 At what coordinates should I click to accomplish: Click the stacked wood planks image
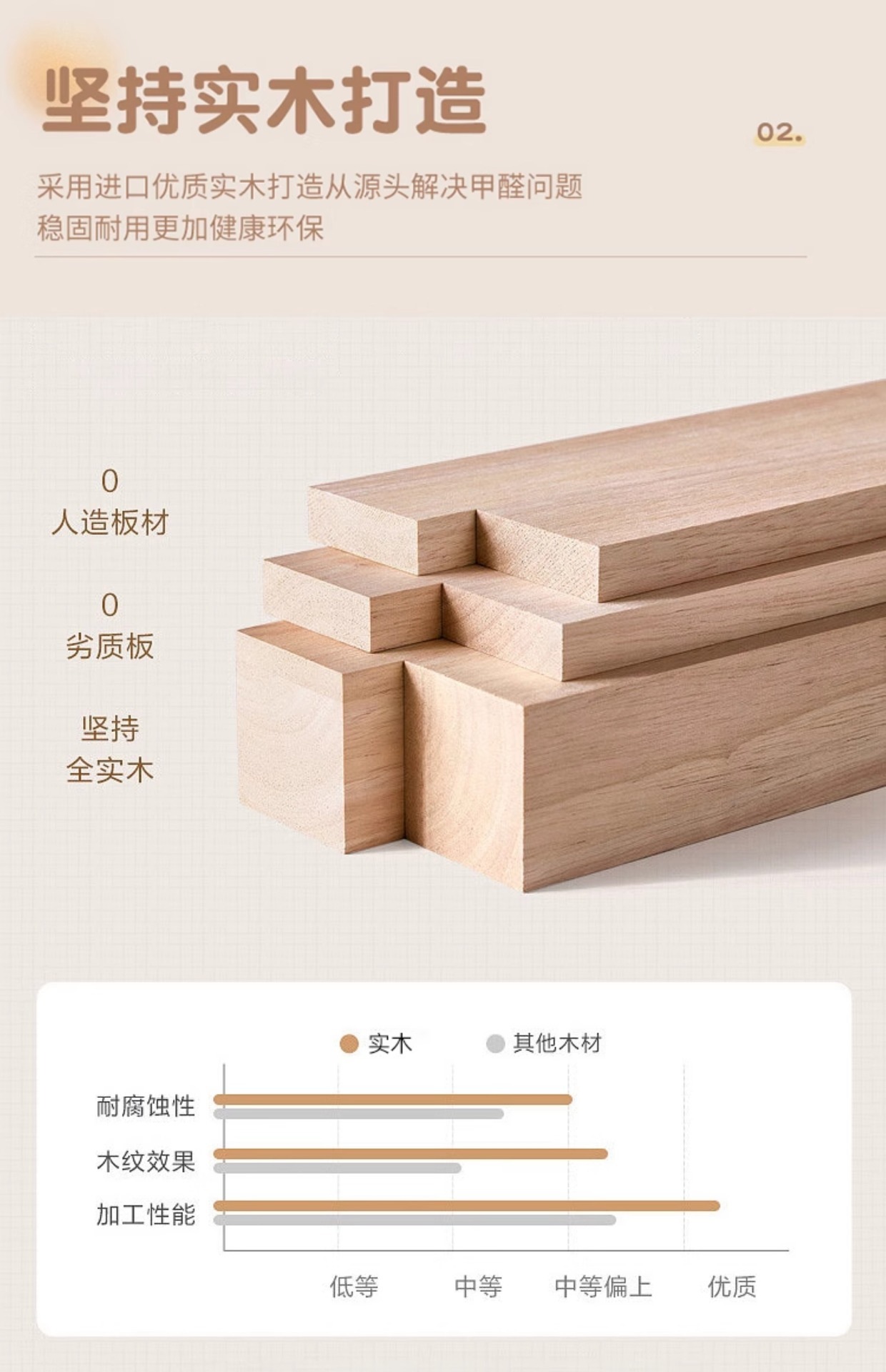pos(561,636)
